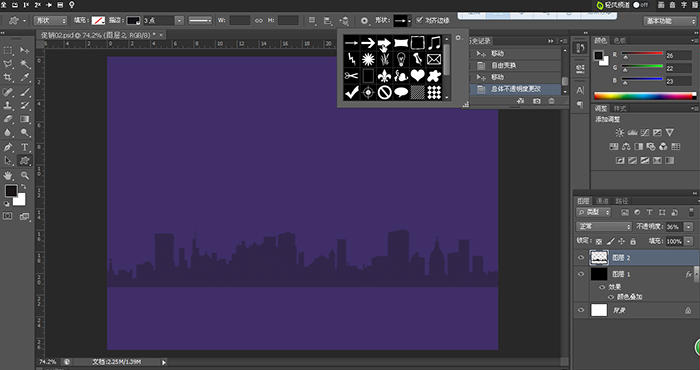Add a Levels adjustment from Adjustments panel
Image resolution: width=700 pixels, height=370 pixels.
632,133
